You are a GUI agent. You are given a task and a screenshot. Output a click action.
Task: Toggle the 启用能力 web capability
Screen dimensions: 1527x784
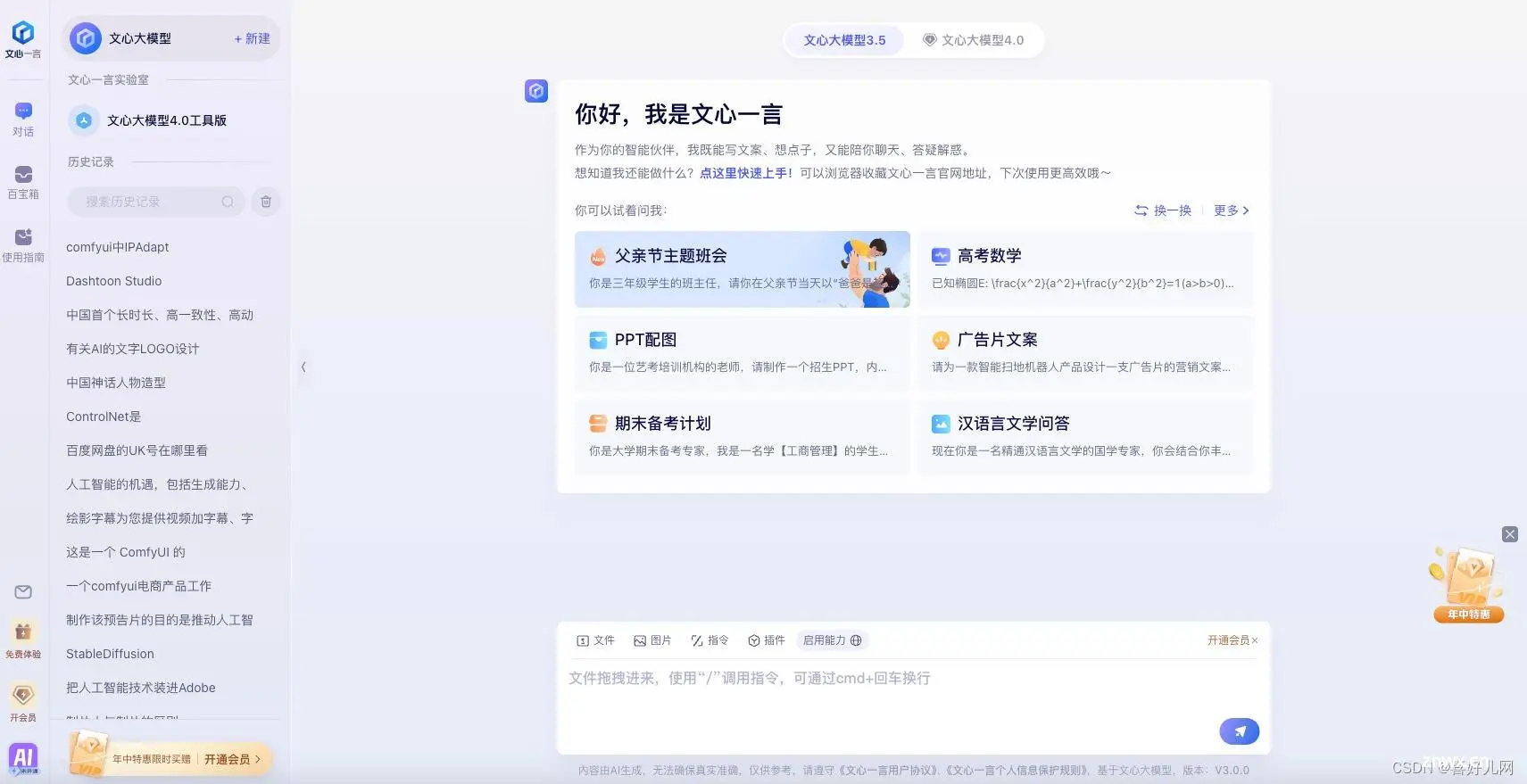(832, 640)
